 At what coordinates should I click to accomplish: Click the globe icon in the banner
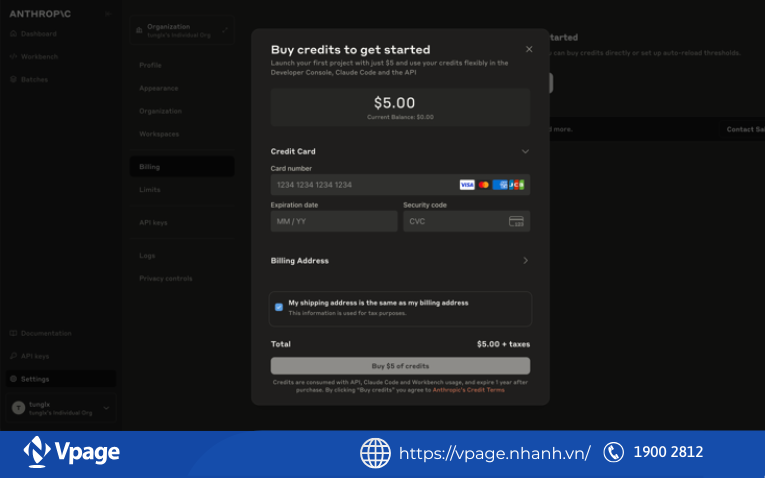(x=375, y=453)
